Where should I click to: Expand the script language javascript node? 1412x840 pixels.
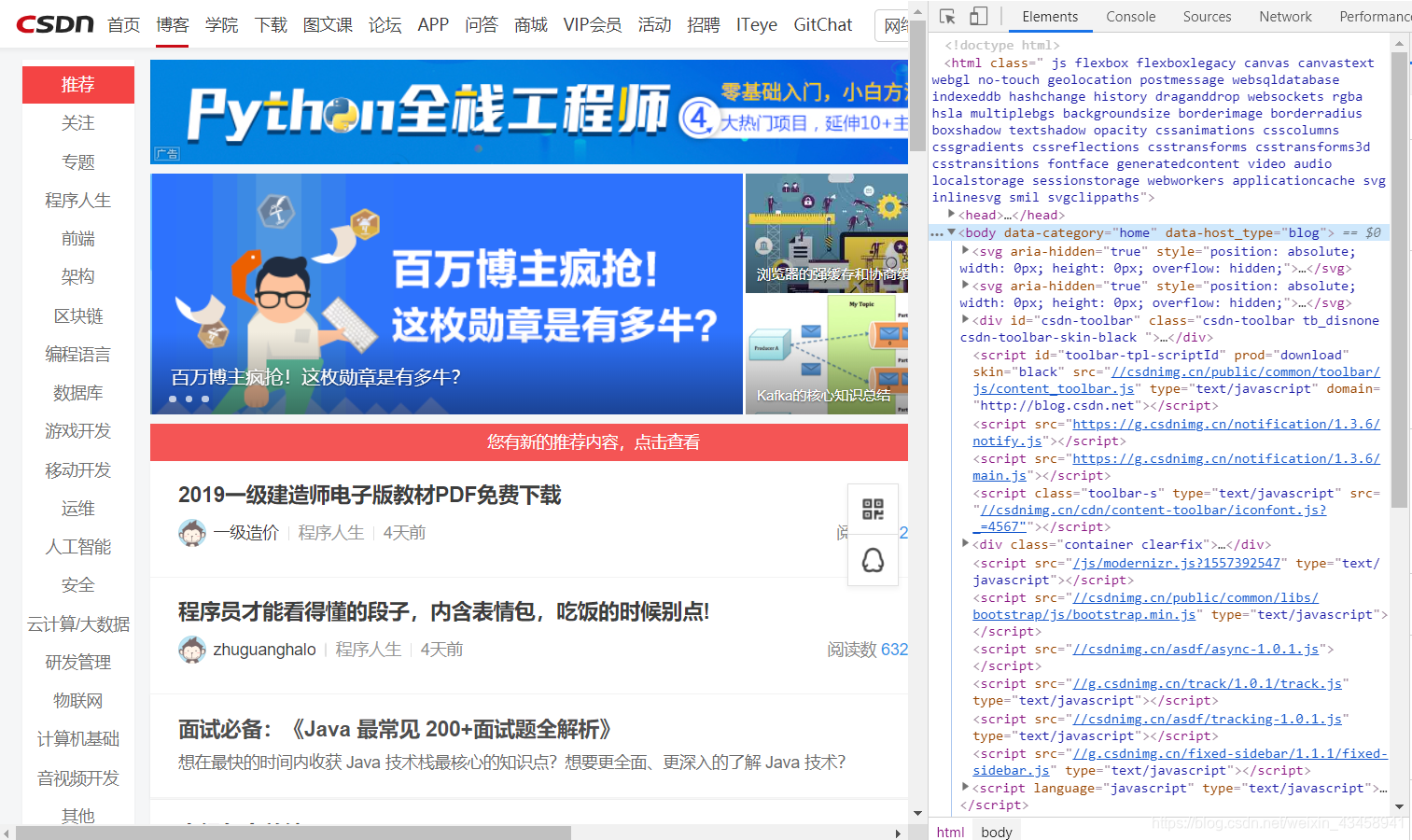pos(965,788)
